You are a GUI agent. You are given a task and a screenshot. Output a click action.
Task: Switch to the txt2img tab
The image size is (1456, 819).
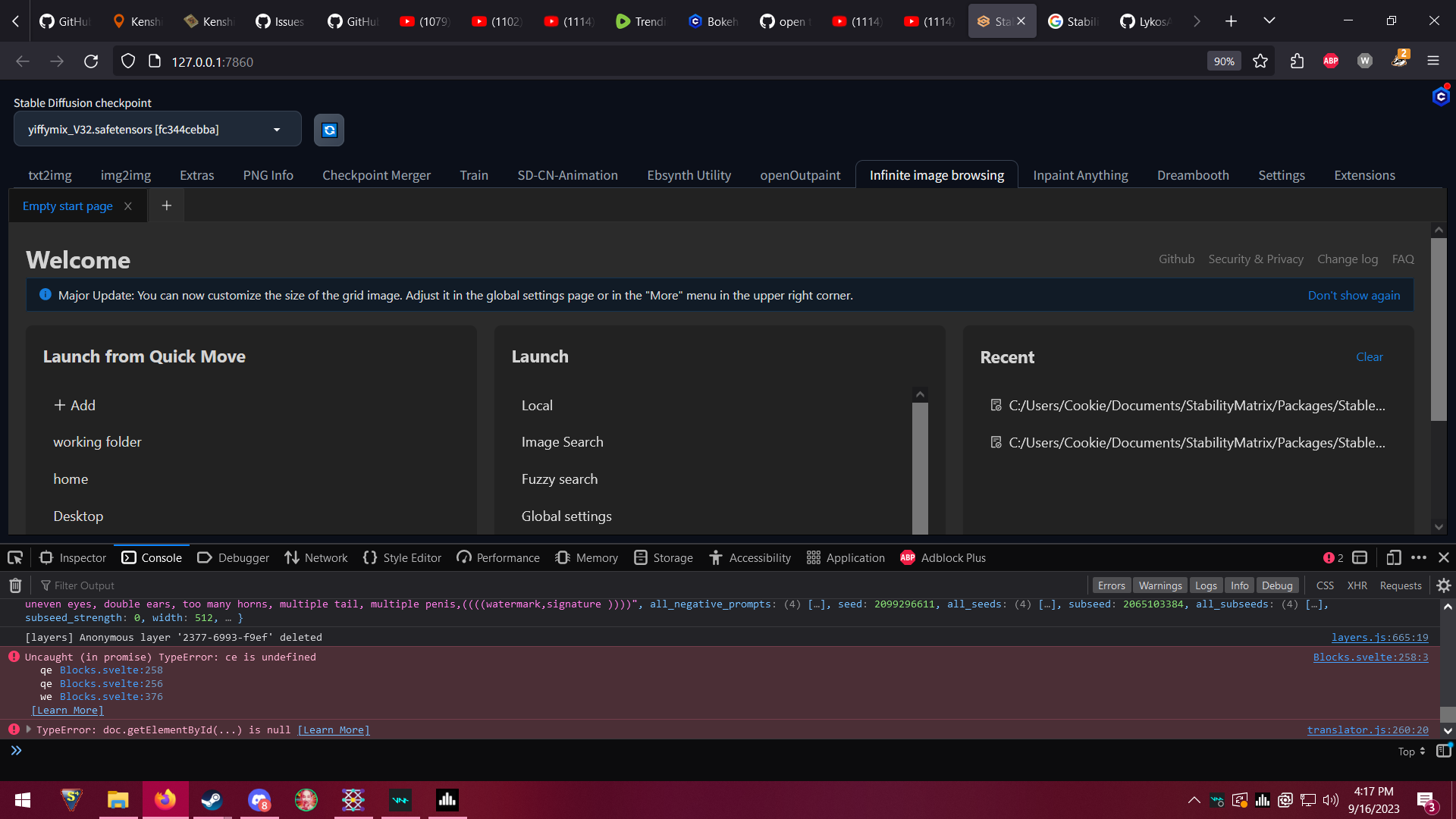click(50, 175)
